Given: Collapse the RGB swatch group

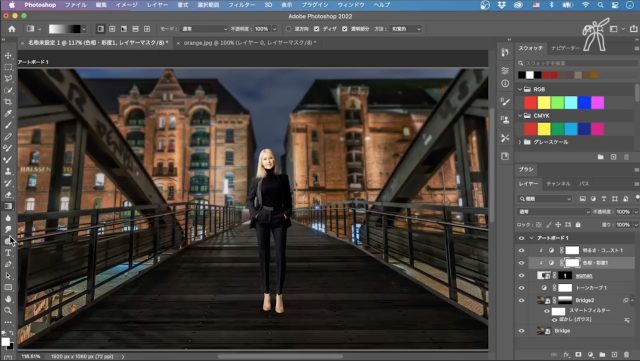Looking at the screenshot, I should click(x=520, y=89).
